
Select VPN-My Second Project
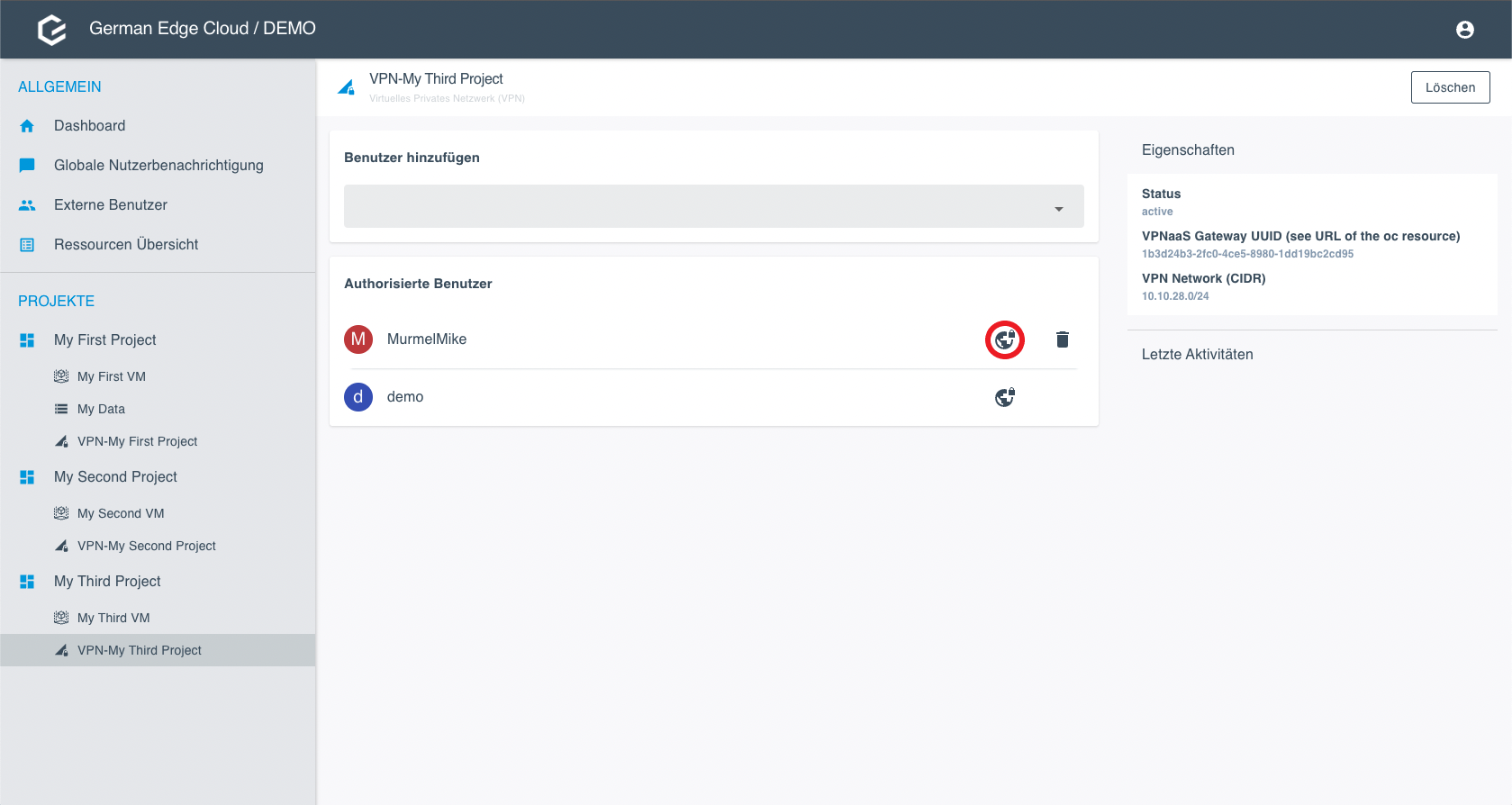tap(147, 546)
